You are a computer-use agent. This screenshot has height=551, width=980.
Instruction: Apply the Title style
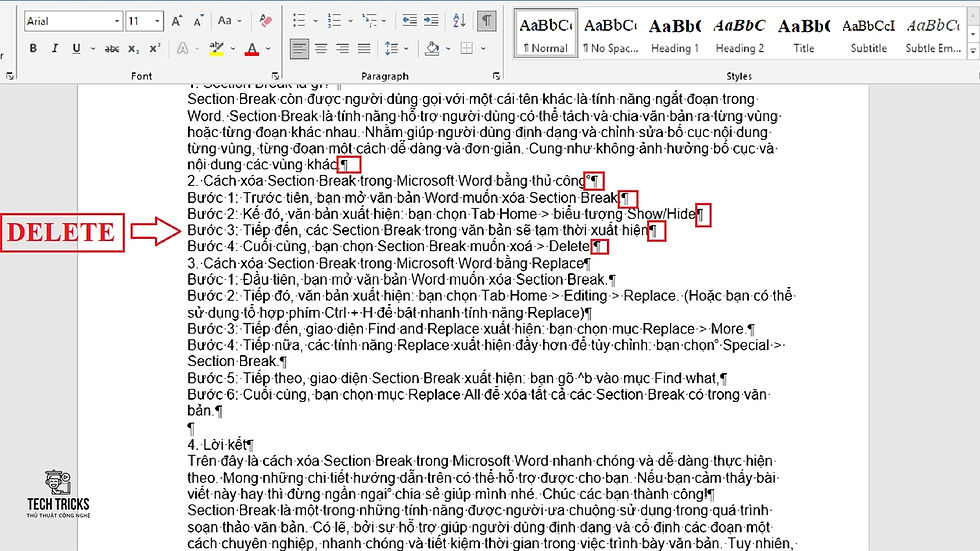click(x=804, y=34)
